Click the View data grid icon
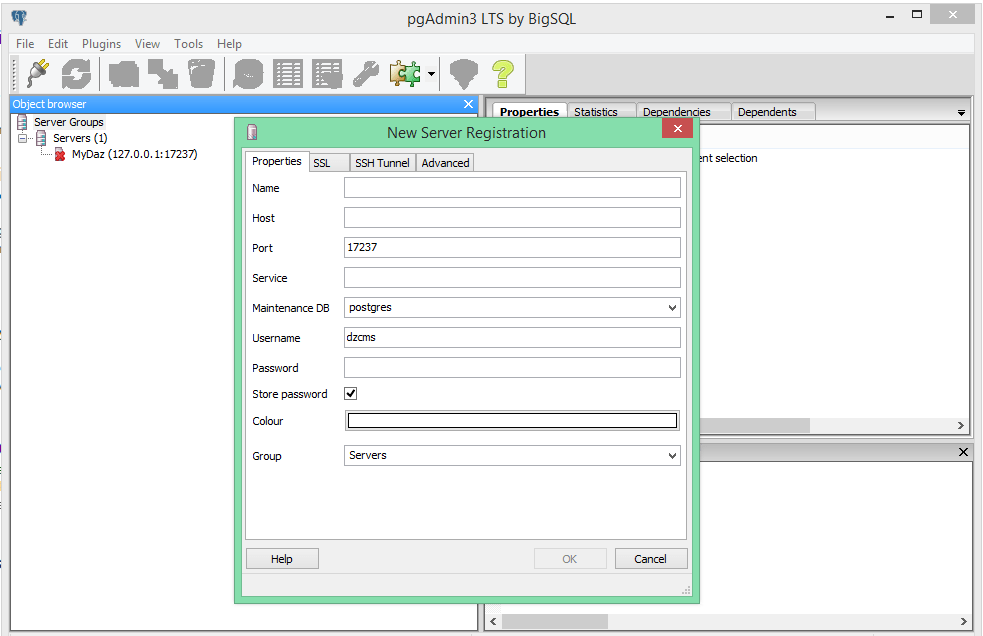 pos(288,73)
